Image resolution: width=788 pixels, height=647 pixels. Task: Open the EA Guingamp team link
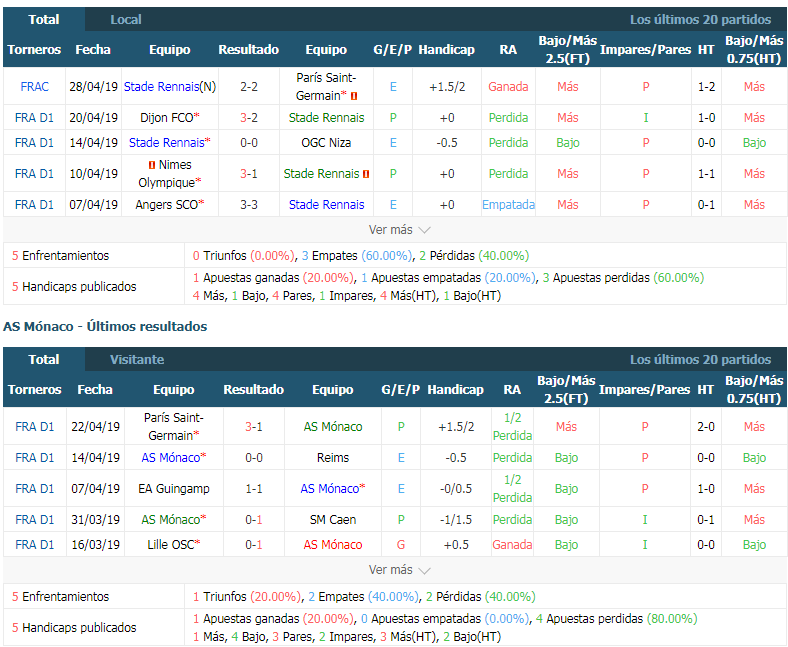point(174,489)
